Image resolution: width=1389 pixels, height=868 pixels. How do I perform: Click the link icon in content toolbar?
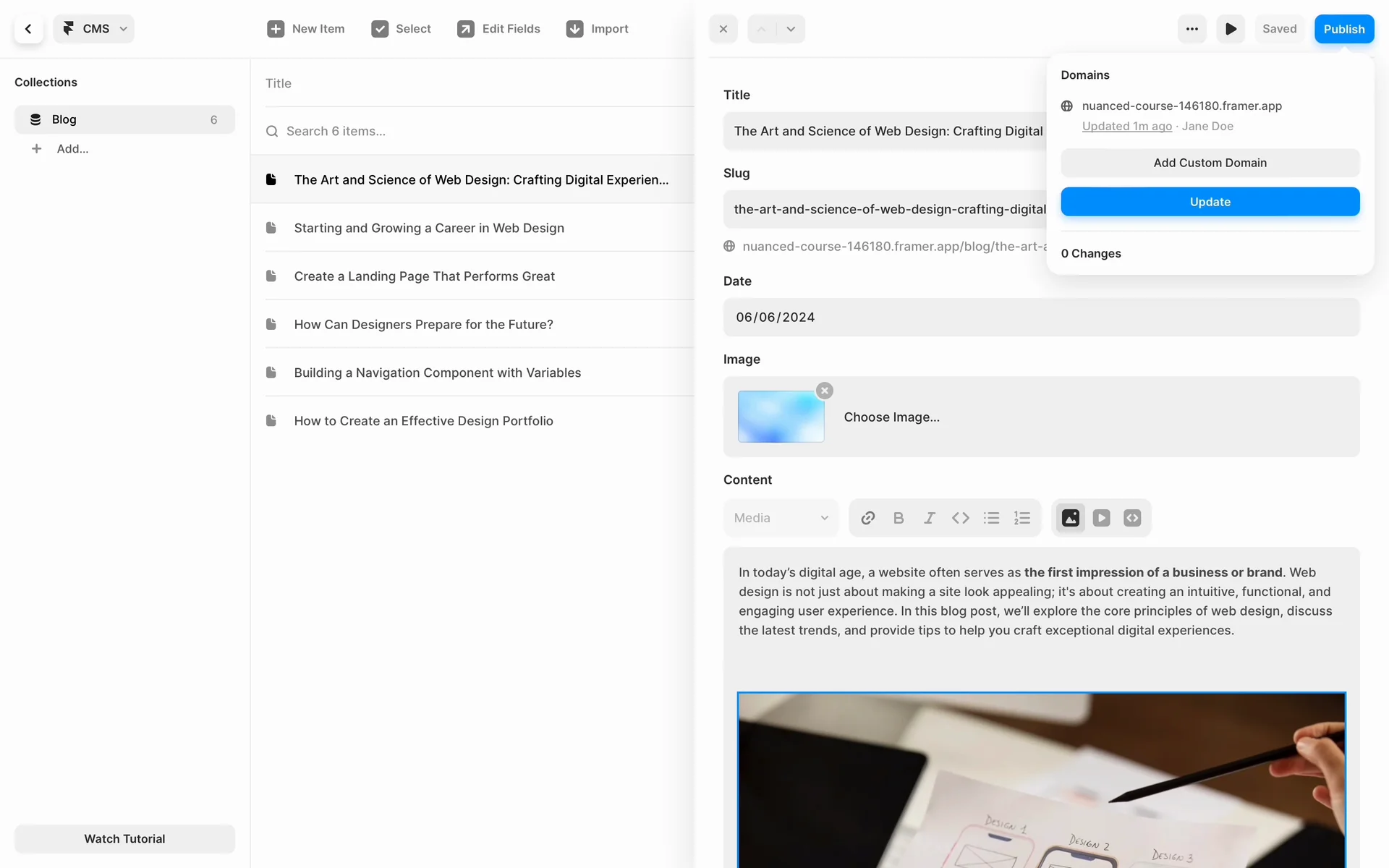(x=868, y=518)
